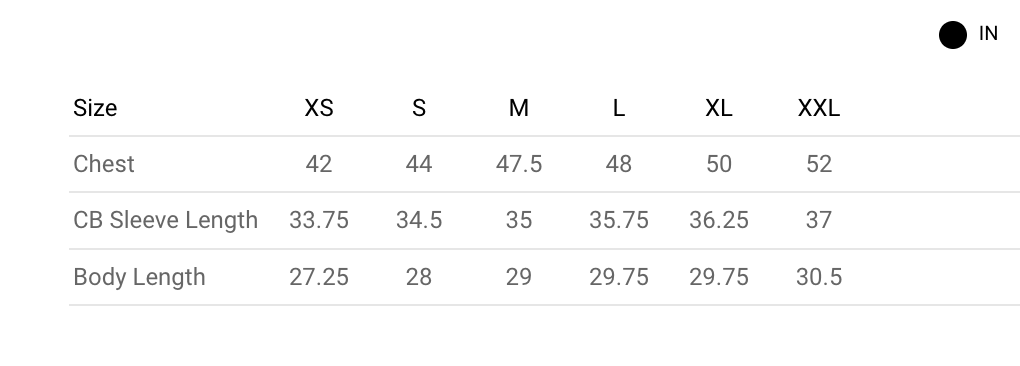Select the IN unit radio button
The width and height of the screenshot is (1020, 366).
click(x=952, y=34)
